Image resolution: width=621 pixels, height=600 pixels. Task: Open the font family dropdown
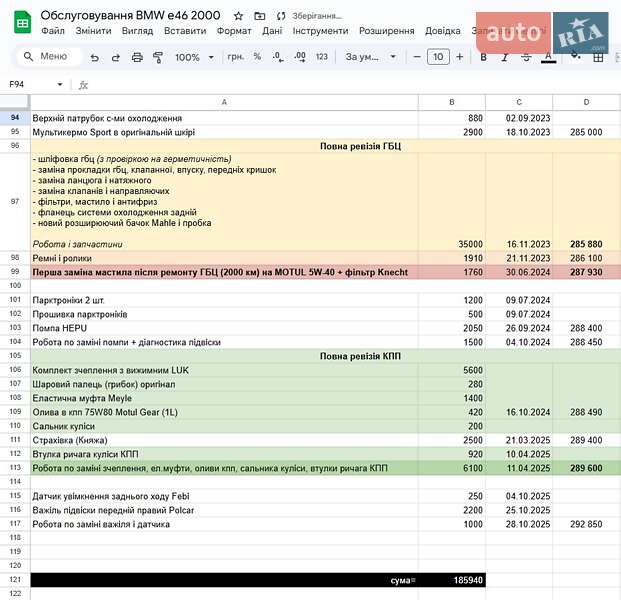click(x=371, y=57)
